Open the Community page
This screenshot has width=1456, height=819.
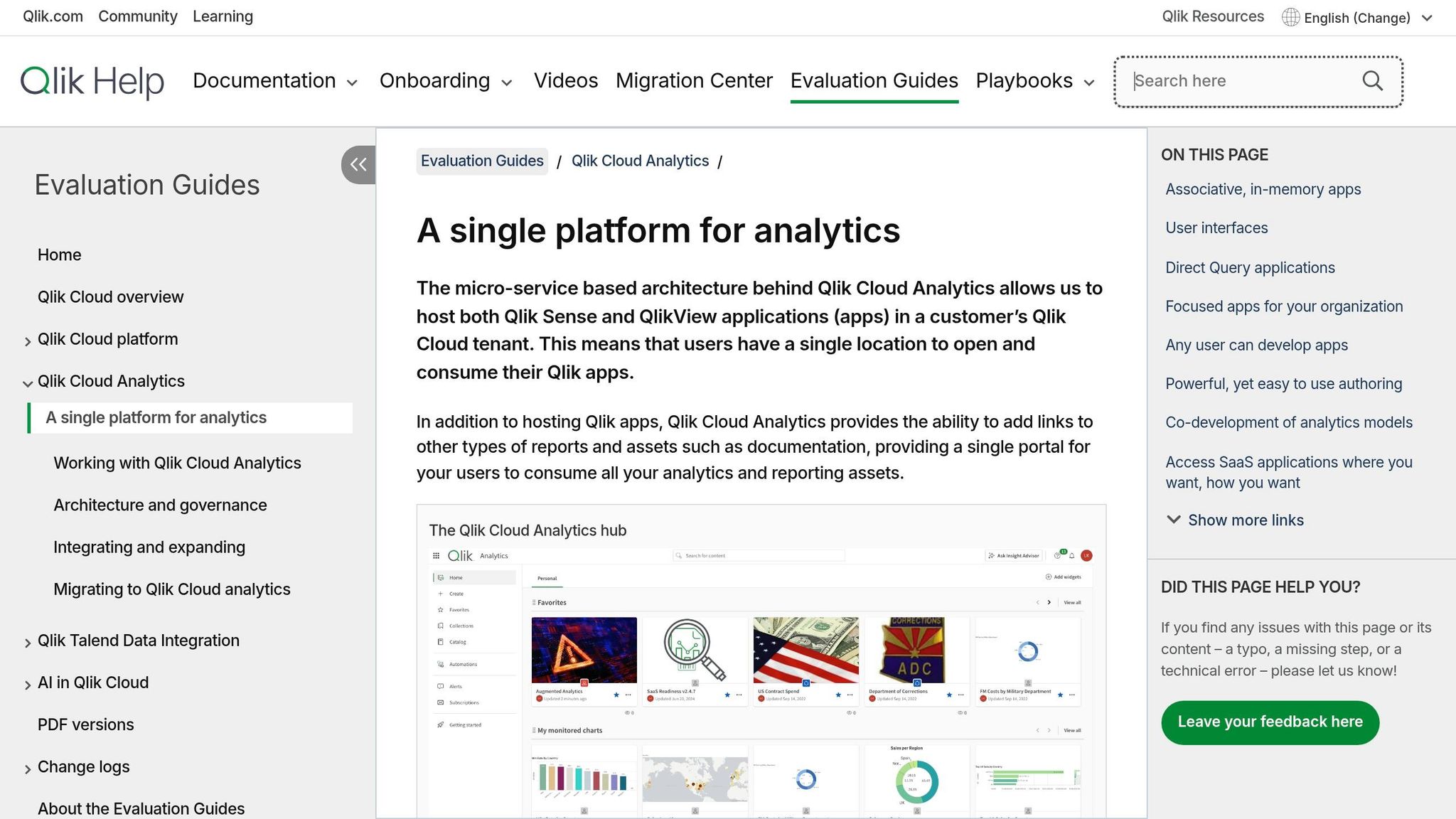coord(138,16)
